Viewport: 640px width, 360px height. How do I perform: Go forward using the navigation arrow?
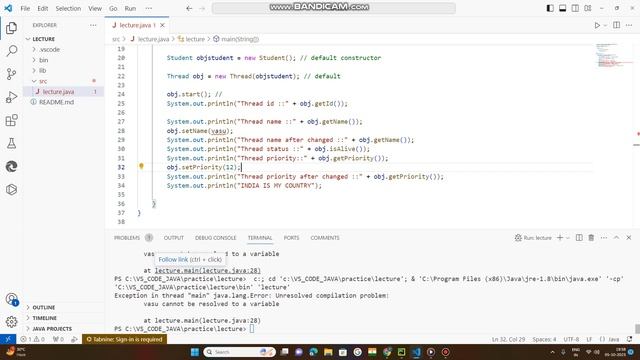202,8
